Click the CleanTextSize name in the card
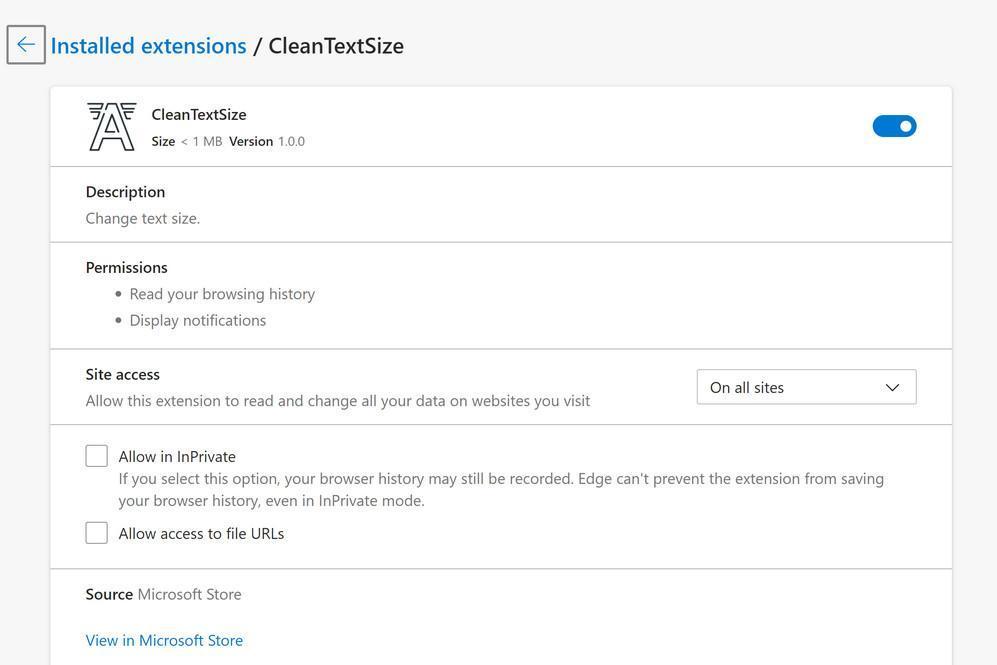The image size is (997, 665). [x=199, y=114]
